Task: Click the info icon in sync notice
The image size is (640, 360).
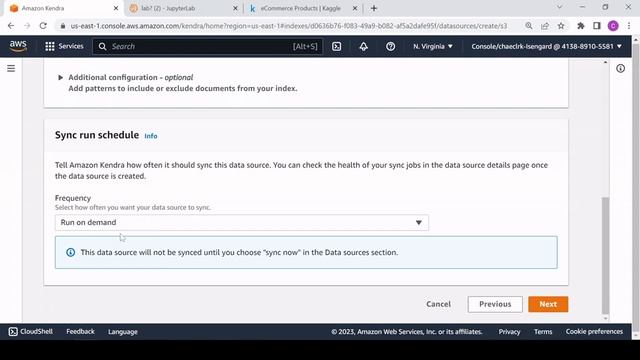Action: click(x=71, y=252)
